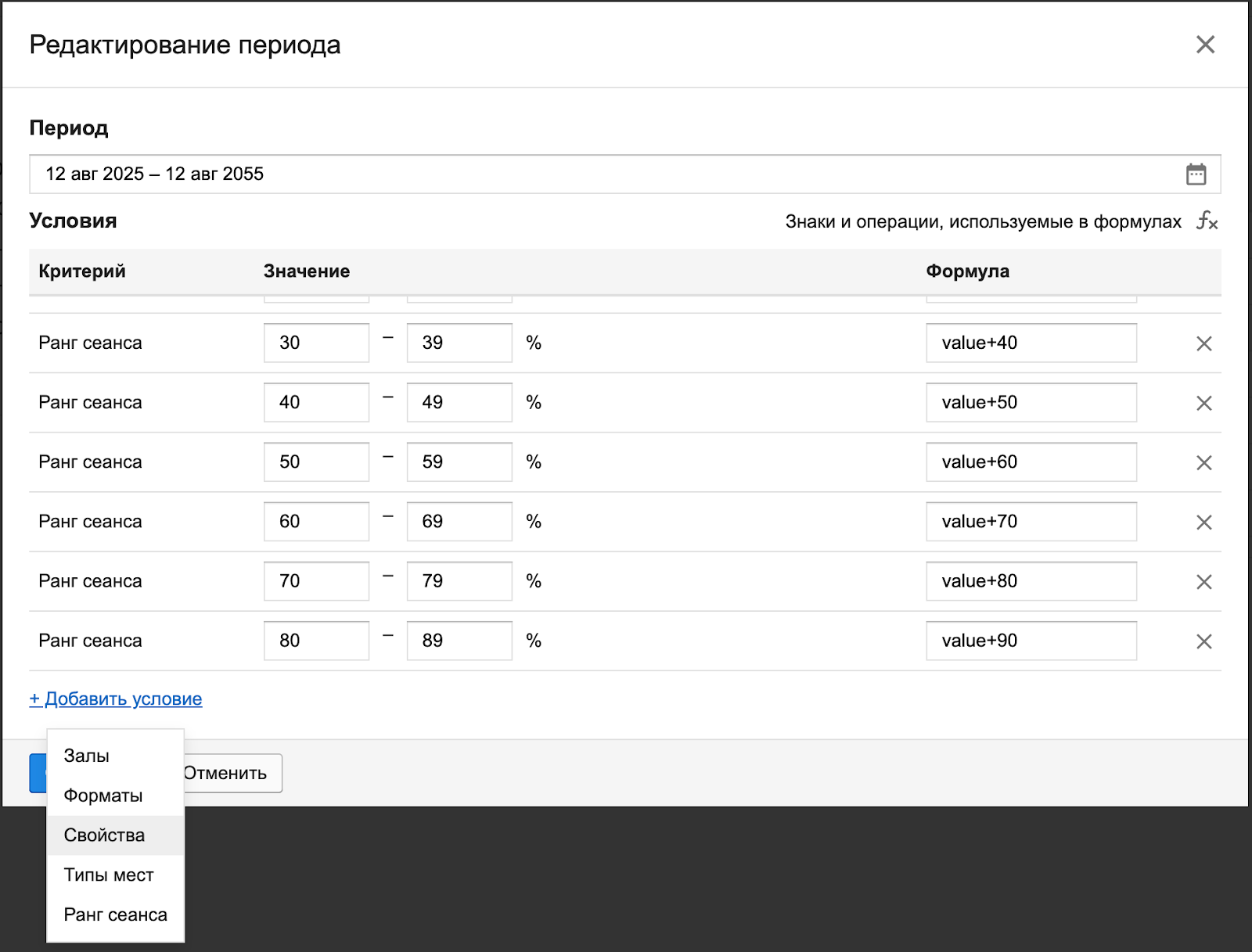
Task: Remove the 80–89% session rank row
Action: (1203, 641)
